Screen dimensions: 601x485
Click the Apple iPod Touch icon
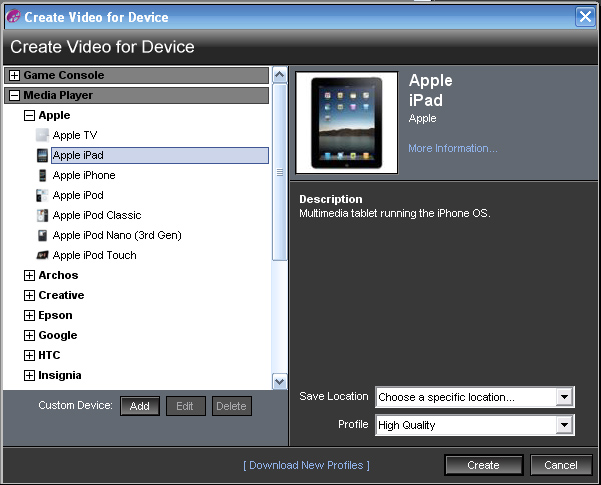pyautogui.click(x=42, y=255)
